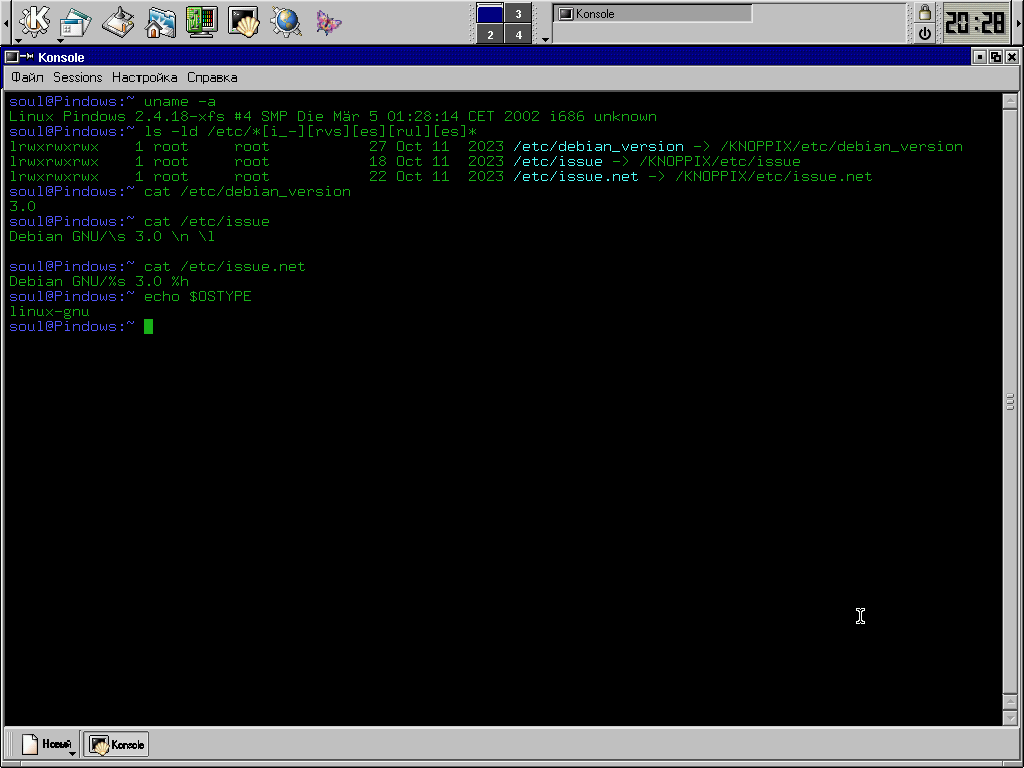
Task: Launch the Konqueror globe browser icon
Action: (x=285, y=22)
